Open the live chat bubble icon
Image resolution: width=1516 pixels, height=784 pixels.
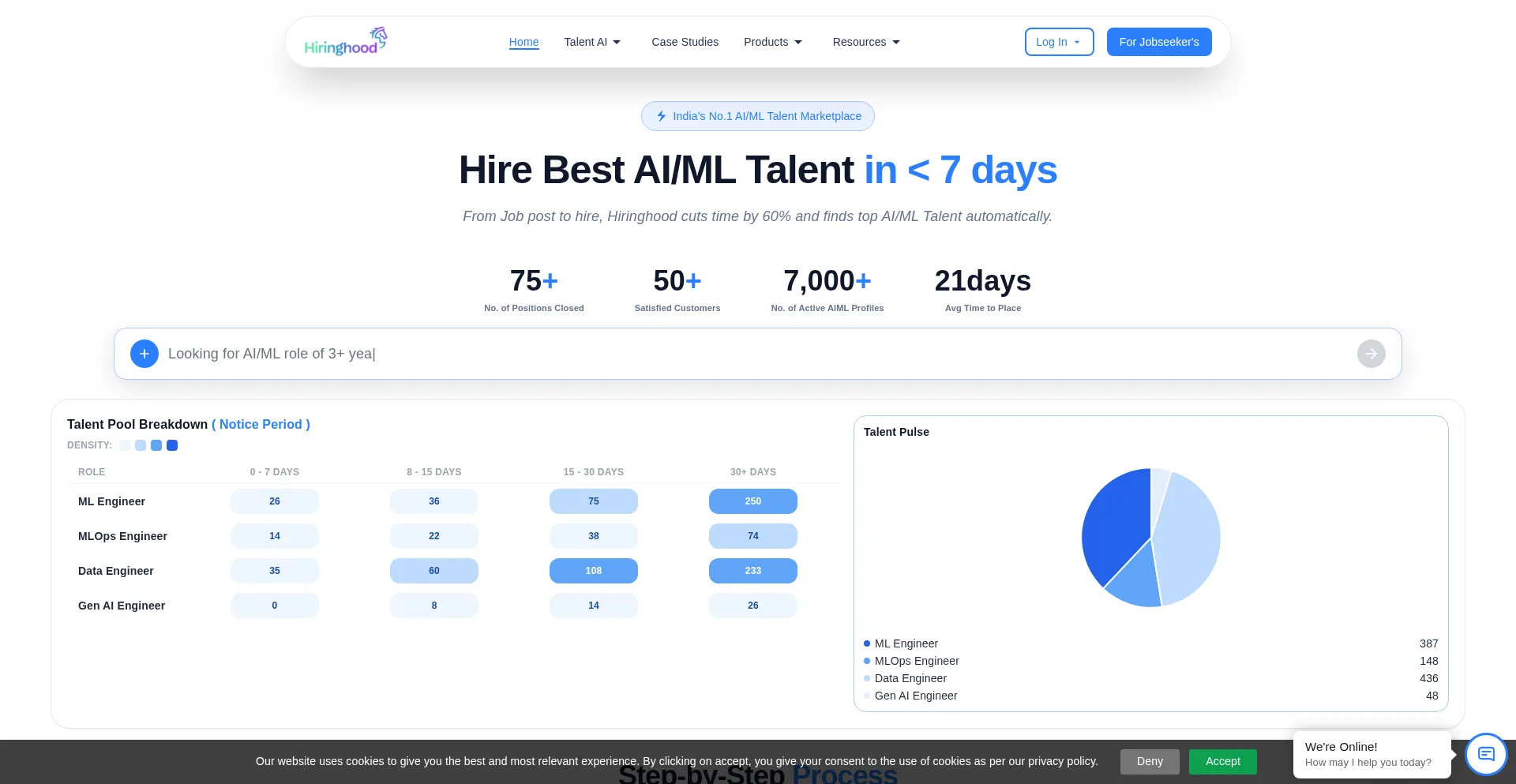1487,754
